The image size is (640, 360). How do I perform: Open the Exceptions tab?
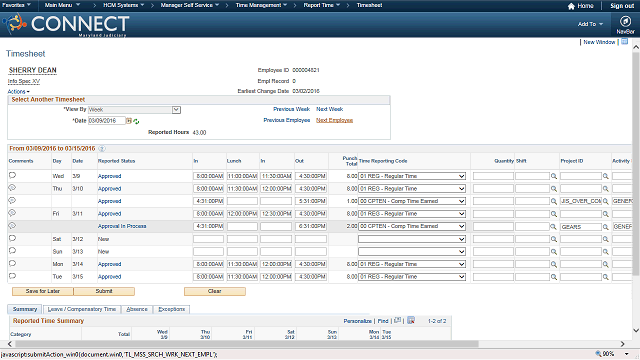click(171, 309)
